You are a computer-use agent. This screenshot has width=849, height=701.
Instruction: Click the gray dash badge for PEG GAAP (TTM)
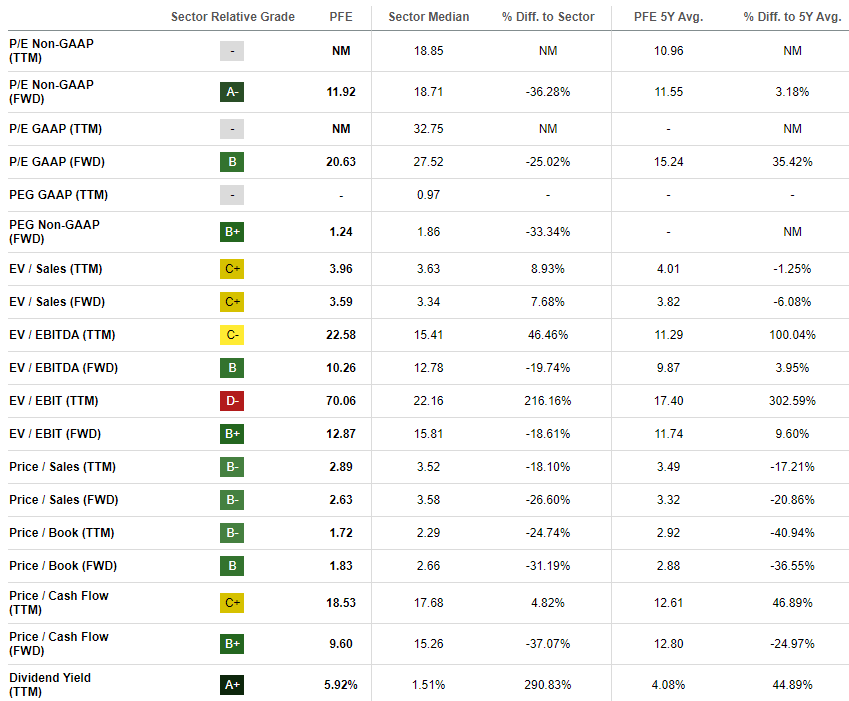coord(232,195)
